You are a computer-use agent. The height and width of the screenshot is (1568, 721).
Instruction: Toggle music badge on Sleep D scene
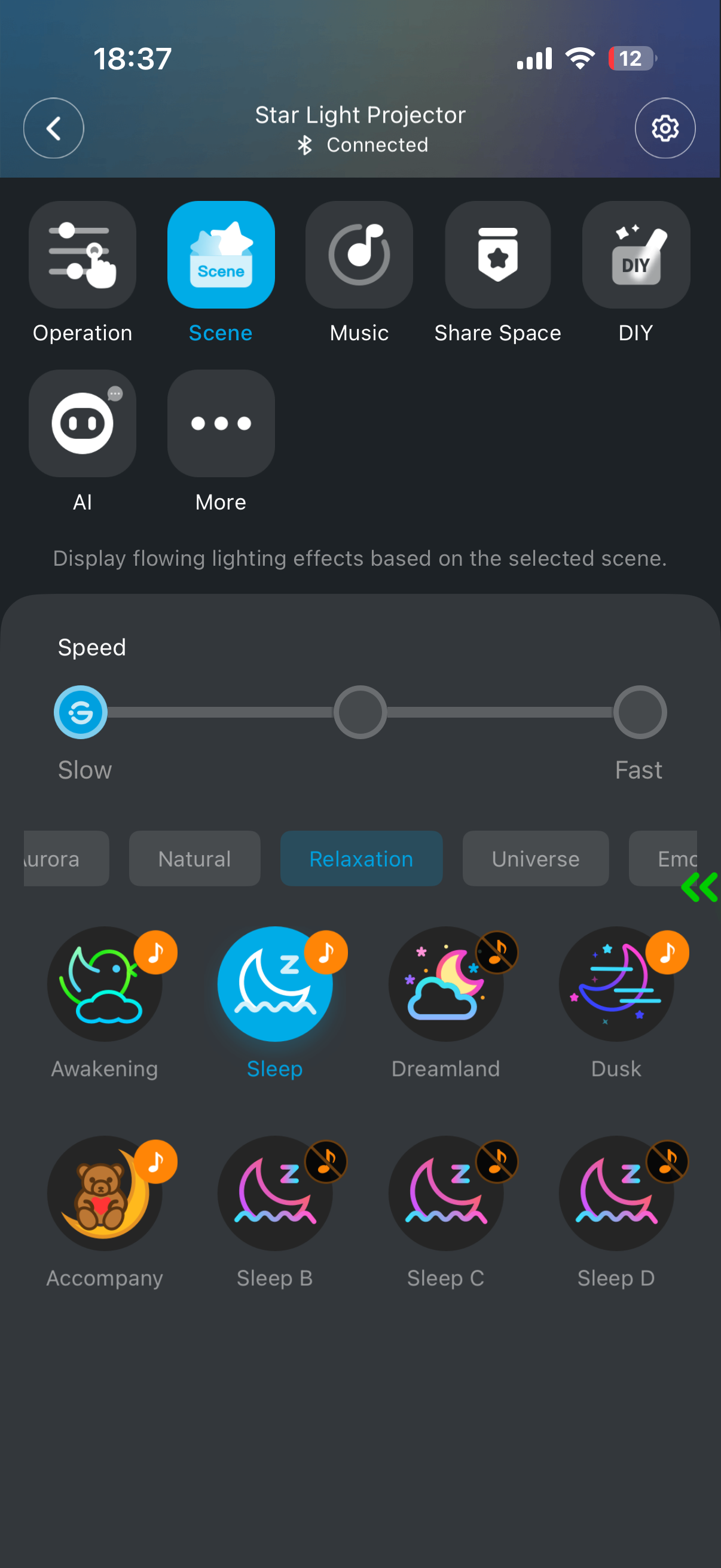coord(667,1161)
